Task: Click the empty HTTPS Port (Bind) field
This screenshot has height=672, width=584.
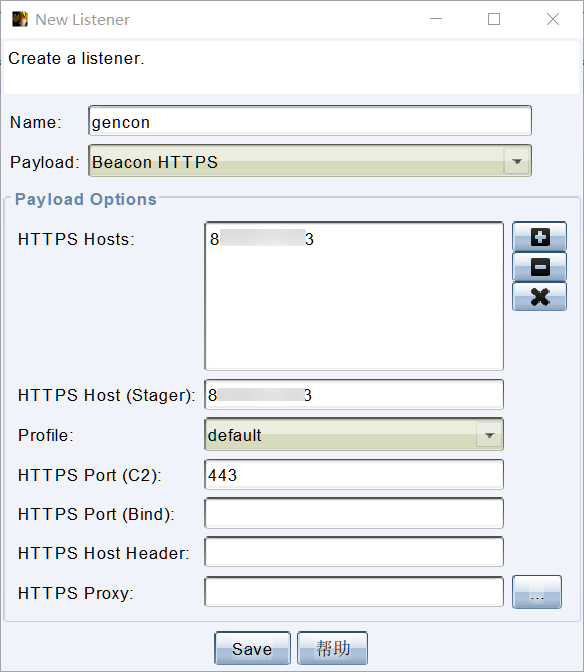Action: click(354, 513)
